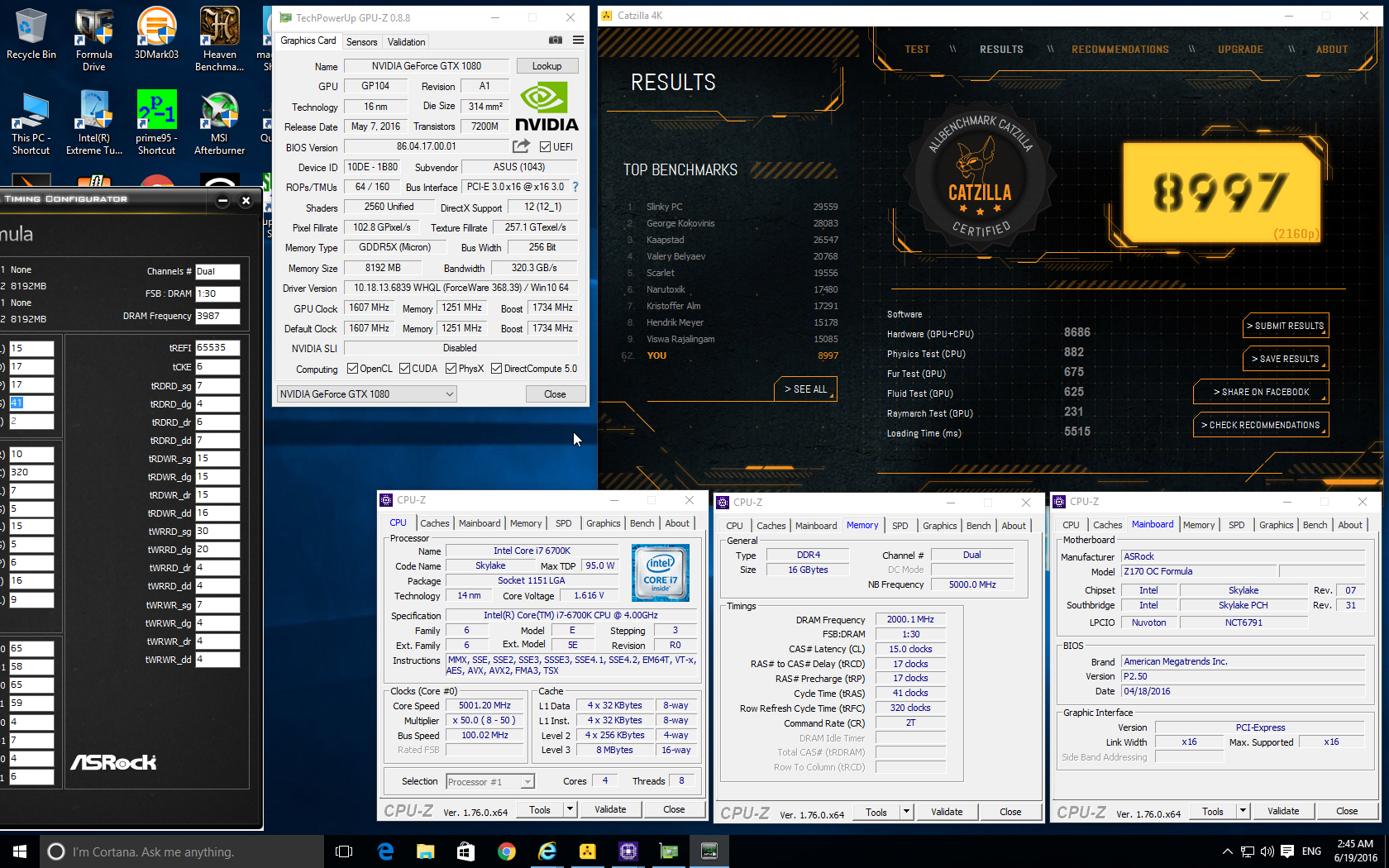Viewport: 1389px width, 868px height.
Task: Open File Explorer from the taskbar
Action: pos(425,851)
